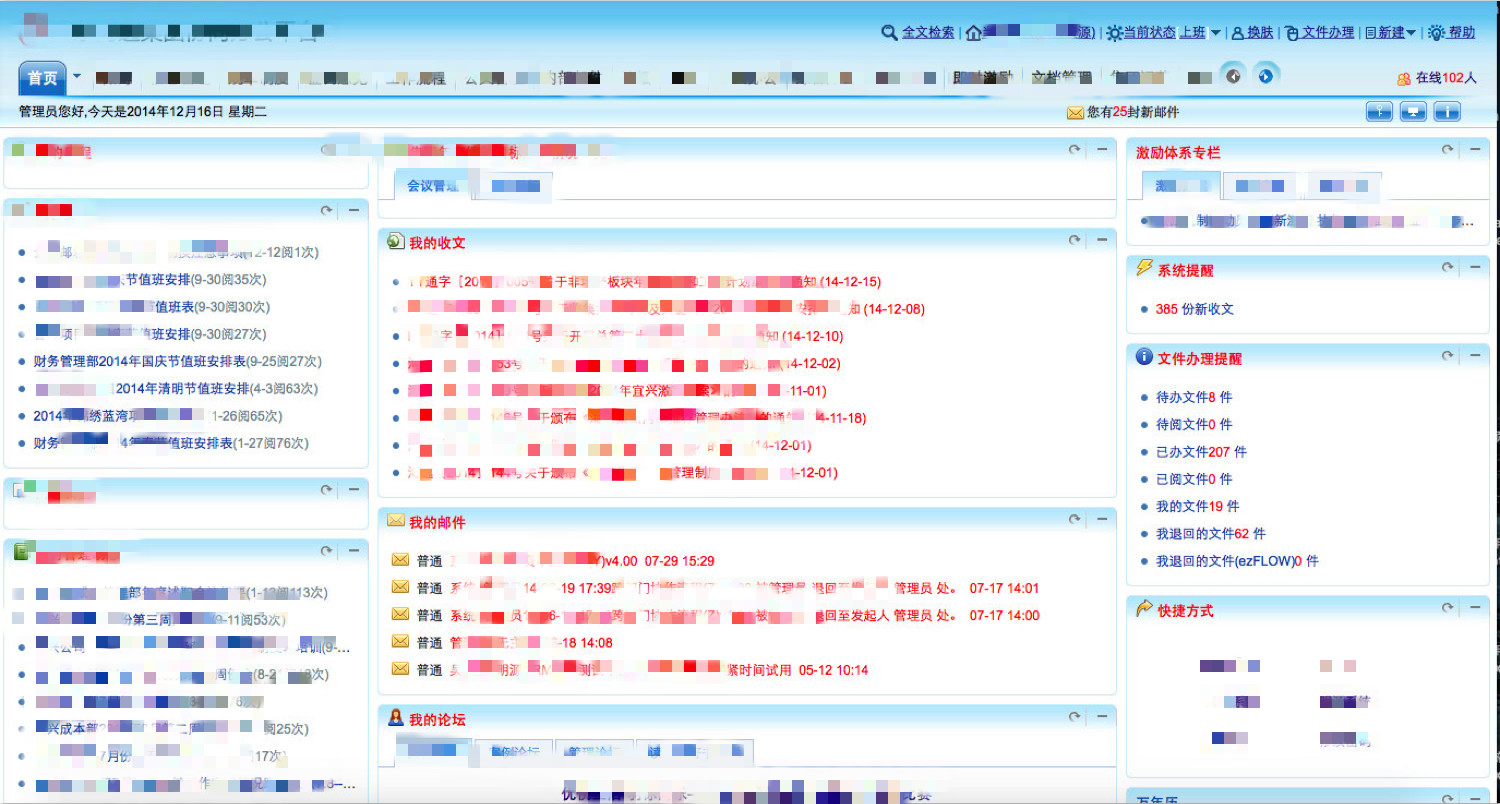This screenshot has height=804, width=1500.
Task: Click the 全文检索 search icon
Action: [x=889, y=33]
